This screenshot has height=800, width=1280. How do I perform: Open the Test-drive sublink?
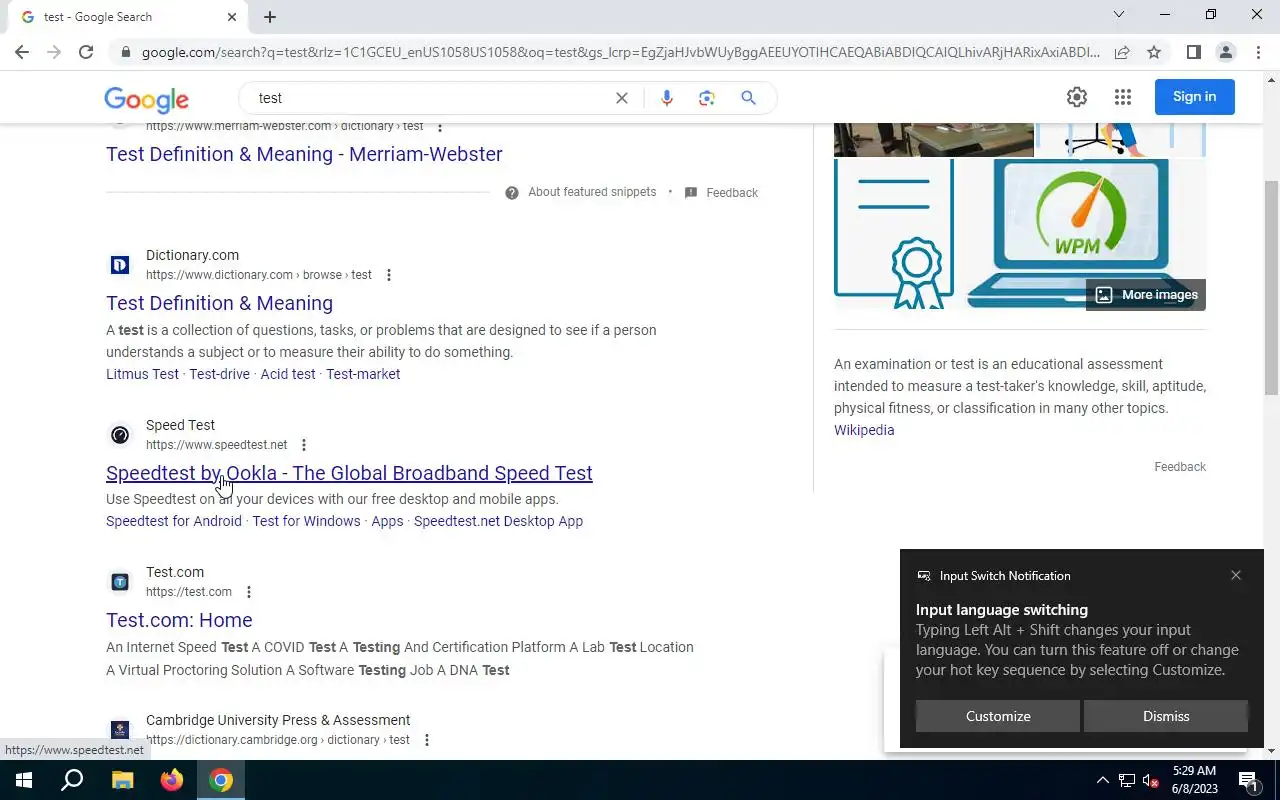point(219,374)
